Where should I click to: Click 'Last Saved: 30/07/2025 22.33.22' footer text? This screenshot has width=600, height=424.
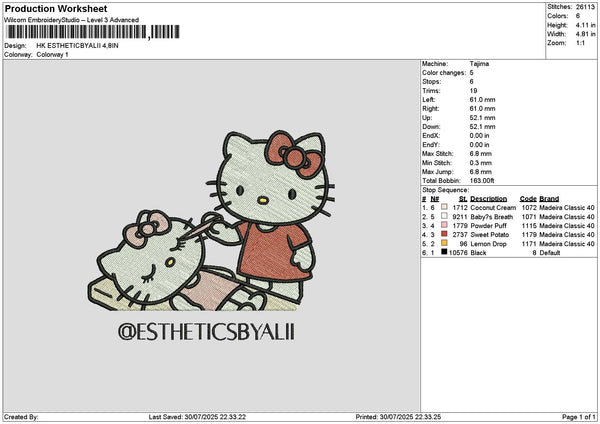tap(197, 417)
